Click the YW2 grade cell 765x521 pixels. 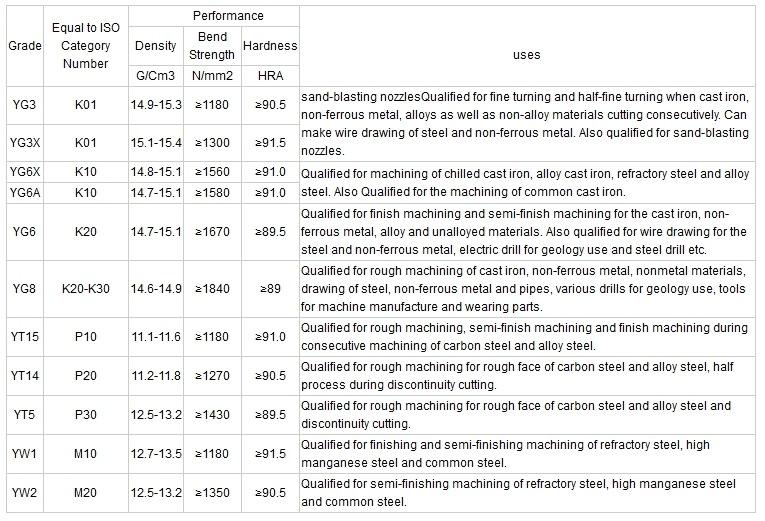pyautogui.click(x=22, y=492)
